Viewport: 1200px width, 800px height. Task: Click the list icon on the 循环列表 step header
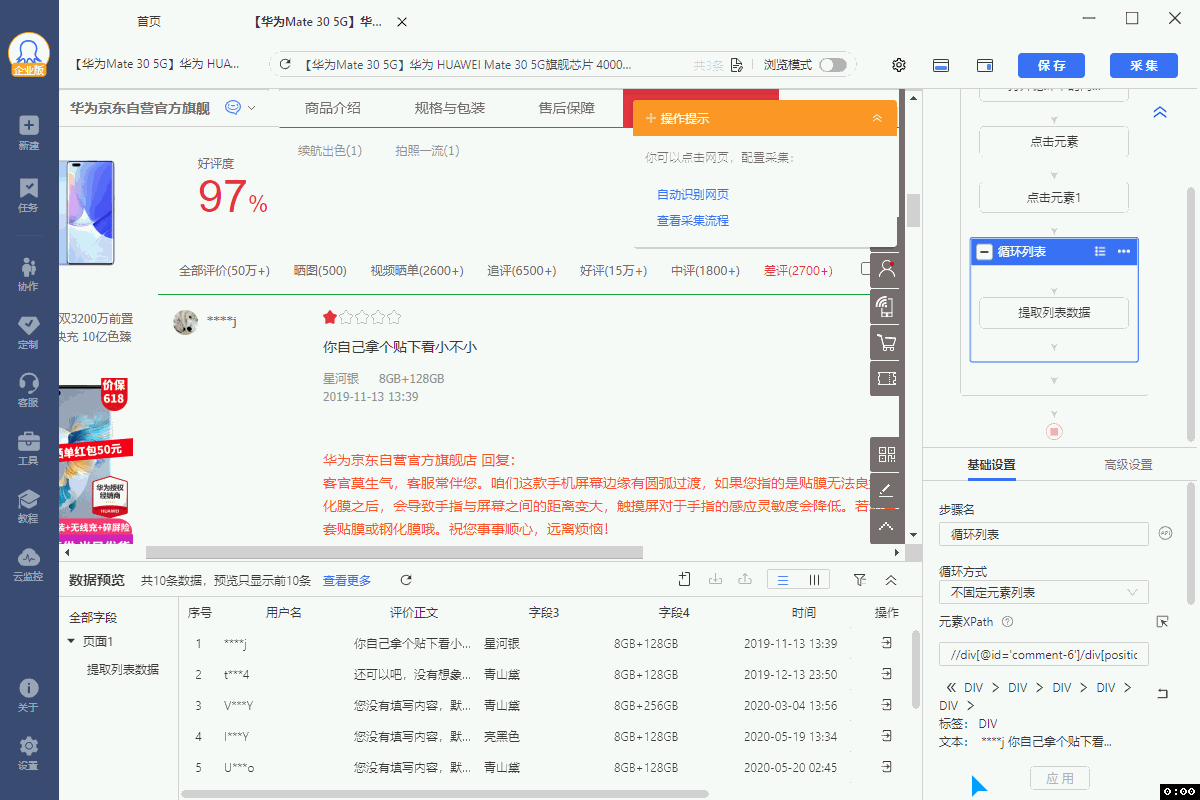point(1100,251)
